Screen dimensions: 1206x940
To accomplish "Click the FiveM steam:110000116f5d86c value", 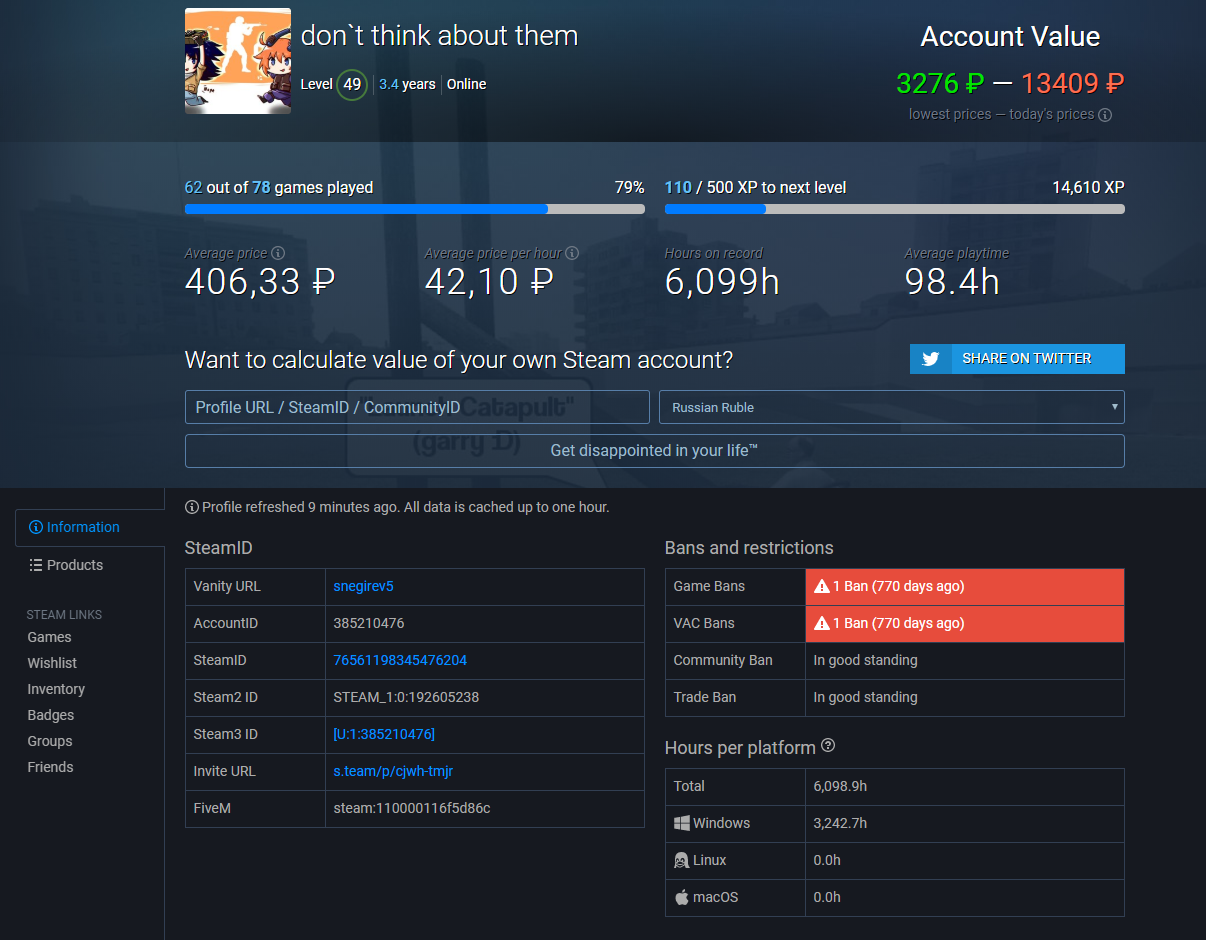I will (x=412, y=808).
